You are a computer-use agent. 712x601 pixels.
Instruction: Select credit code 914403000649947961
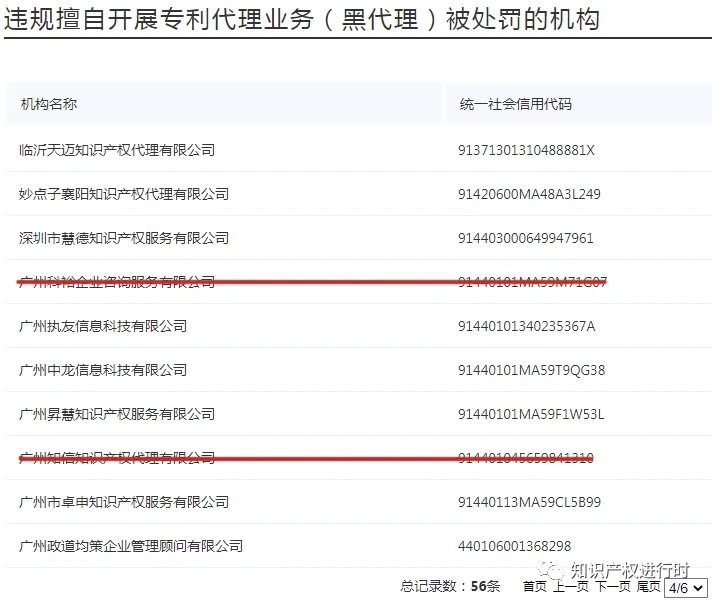click(526, 238)
